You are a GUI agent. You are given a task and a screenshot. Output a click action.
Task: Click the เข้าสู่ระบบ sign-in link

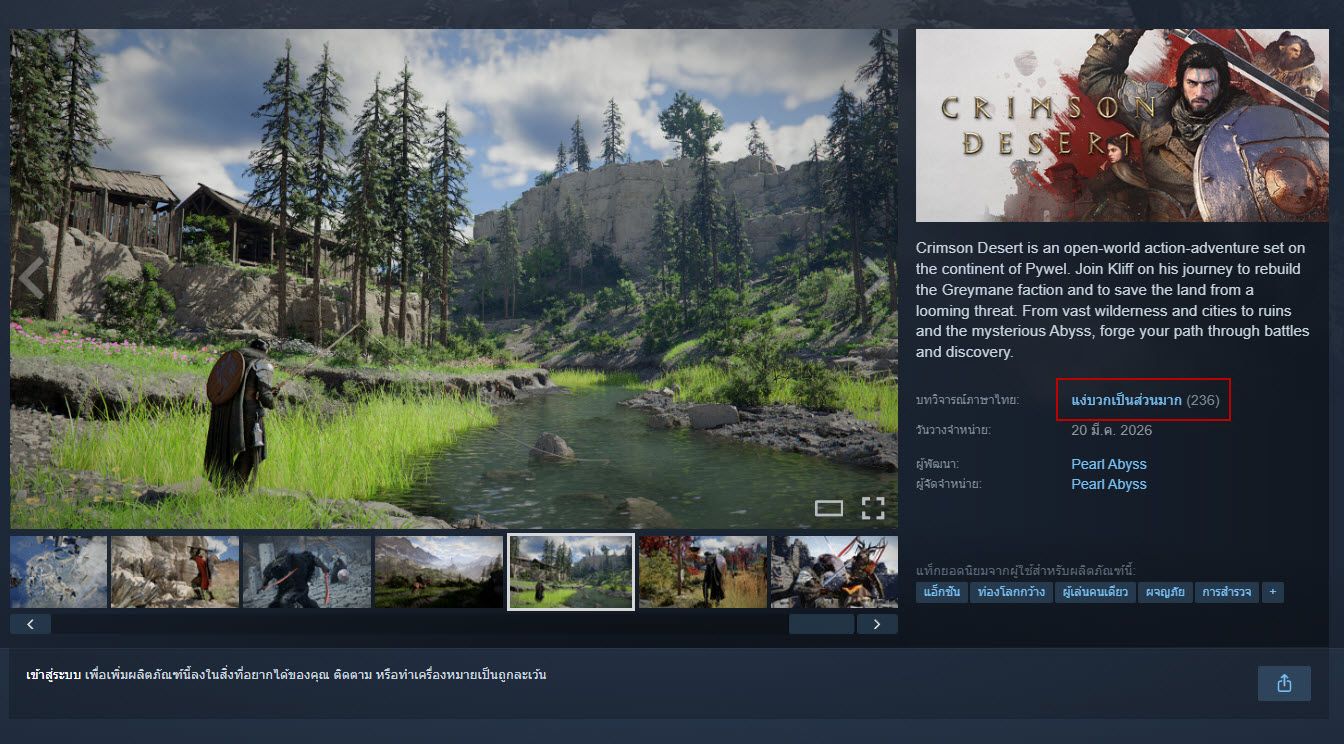53,675
